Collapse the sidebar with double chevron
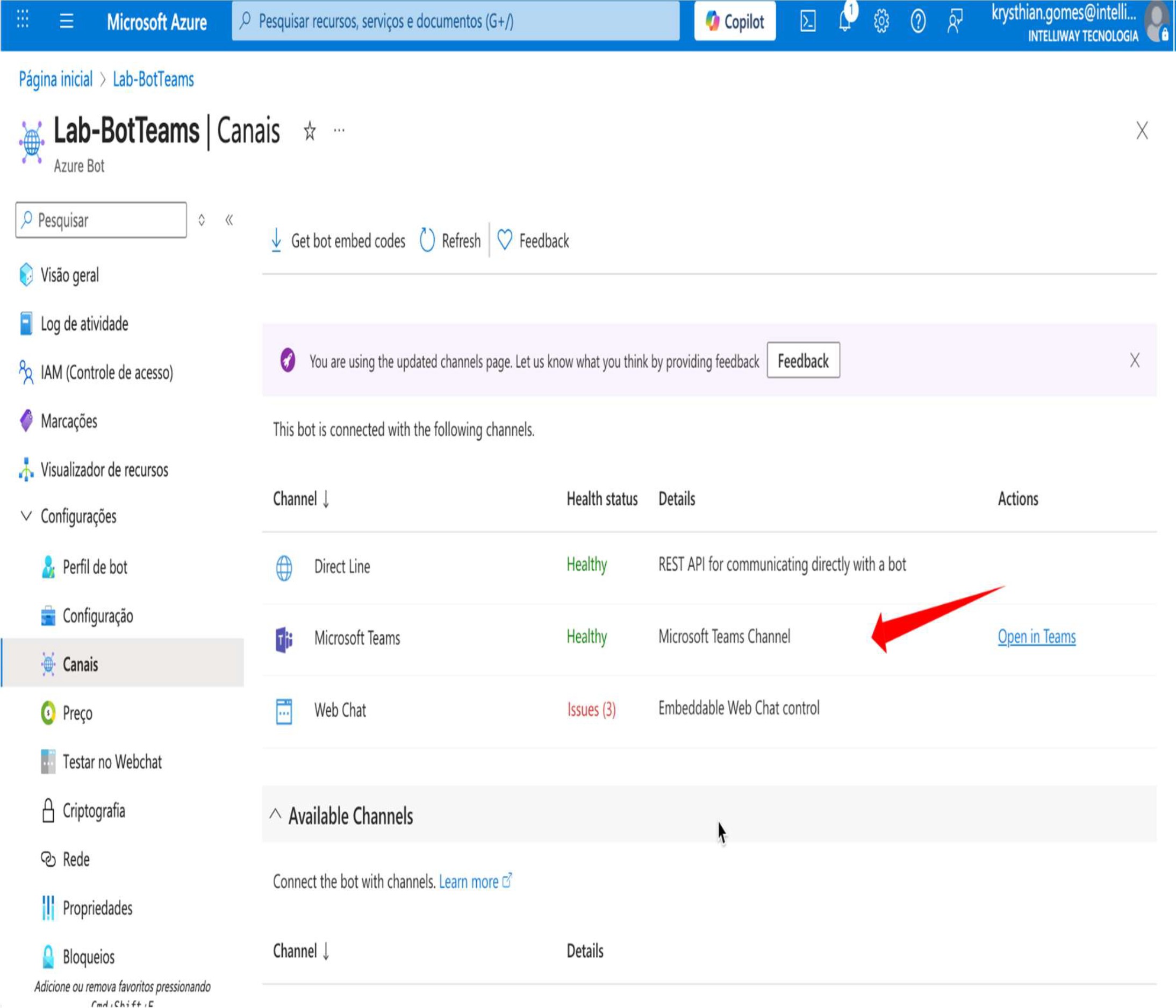 pos(229,220)
